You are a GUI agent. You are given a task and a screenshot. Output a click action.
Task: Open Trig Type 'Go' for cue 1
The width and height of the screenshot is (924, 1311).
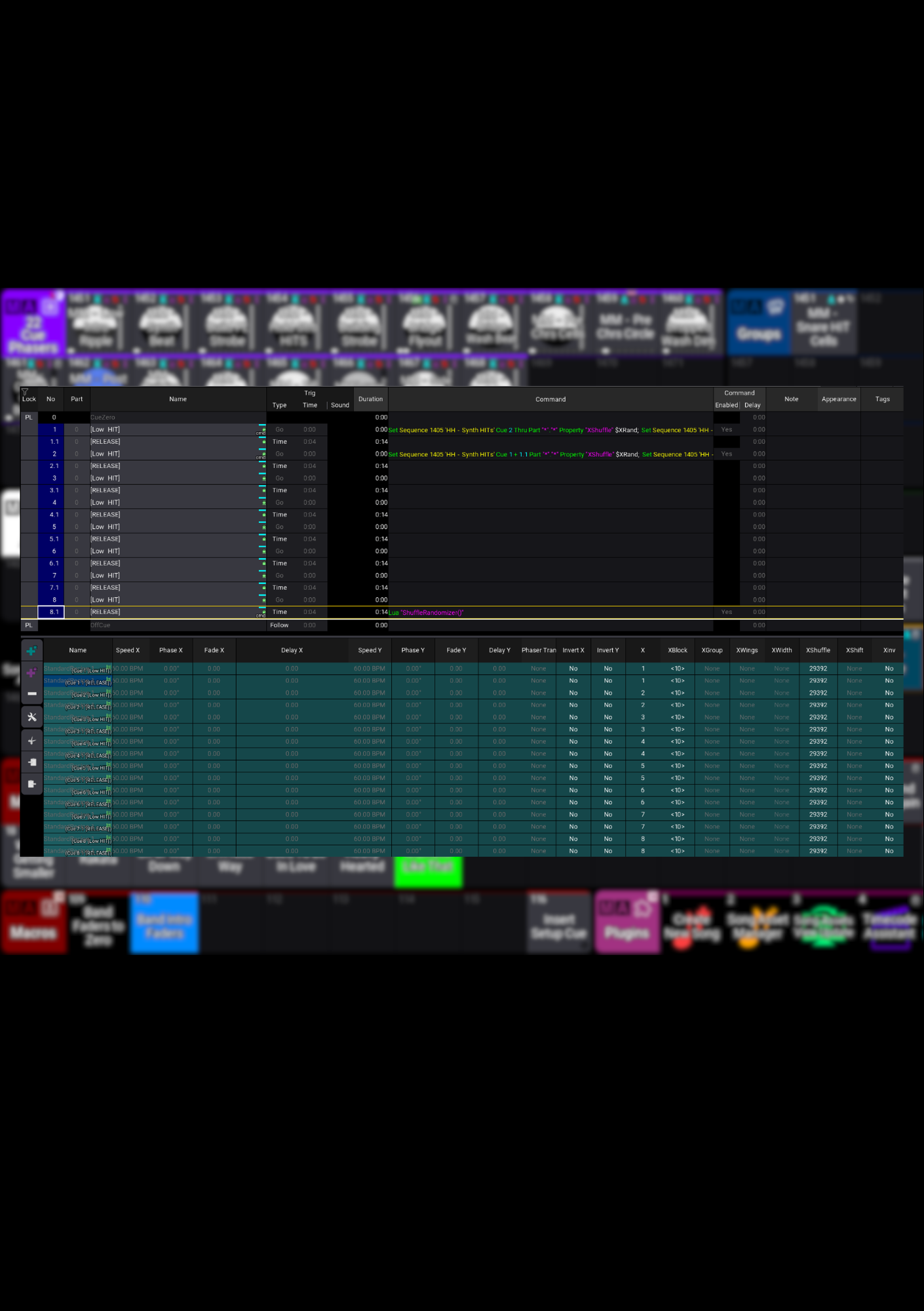tap(280, 430)
